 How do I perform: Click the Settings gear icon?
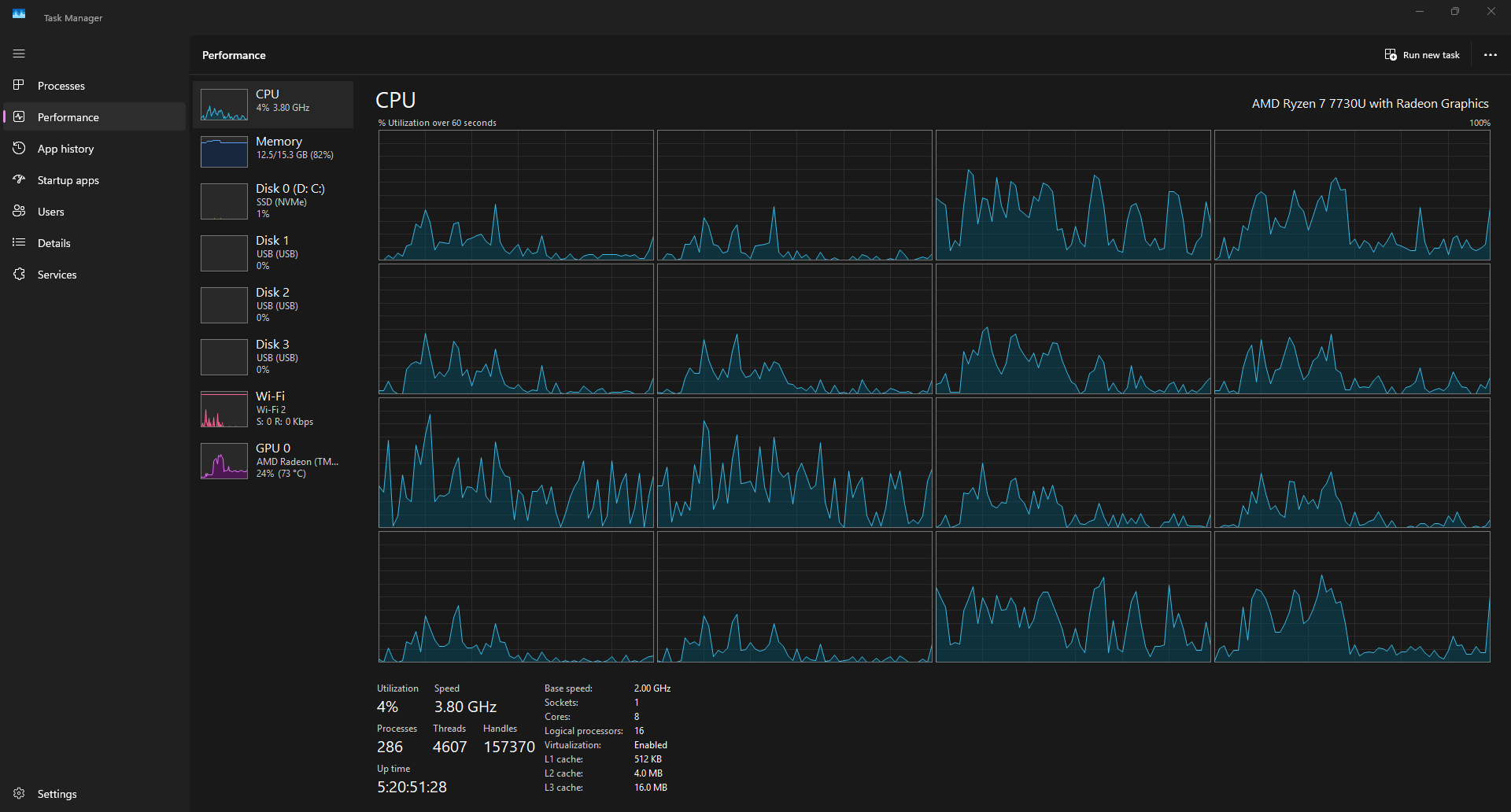pos(19,793)
